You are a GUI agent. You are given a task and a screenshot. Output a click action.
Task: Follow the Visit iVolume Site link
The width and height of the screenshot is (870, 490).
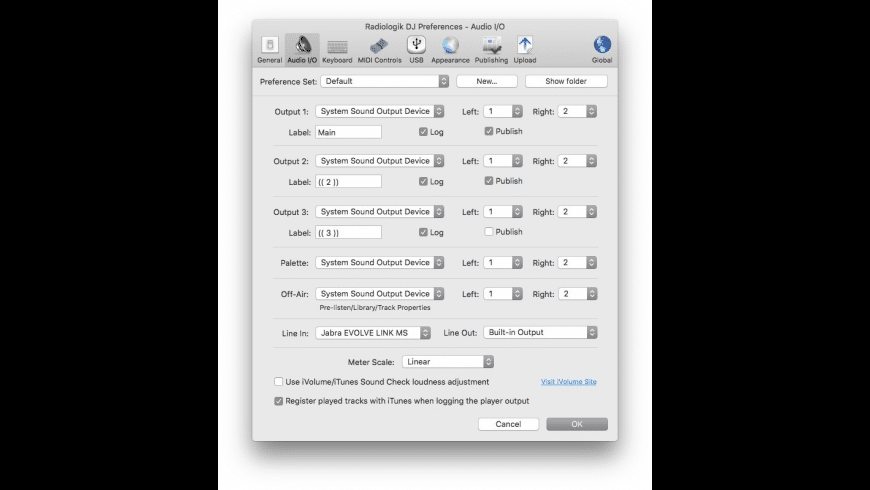569,381
